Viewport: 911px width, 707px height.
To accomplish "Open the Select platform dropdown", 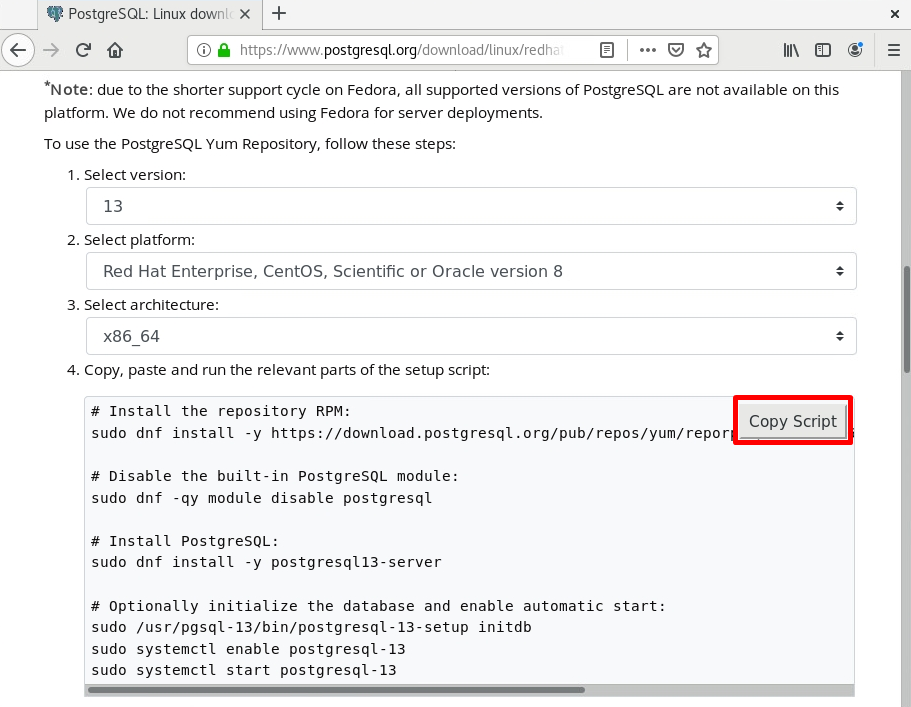I will pyautogui.click(x=471, y=271).
